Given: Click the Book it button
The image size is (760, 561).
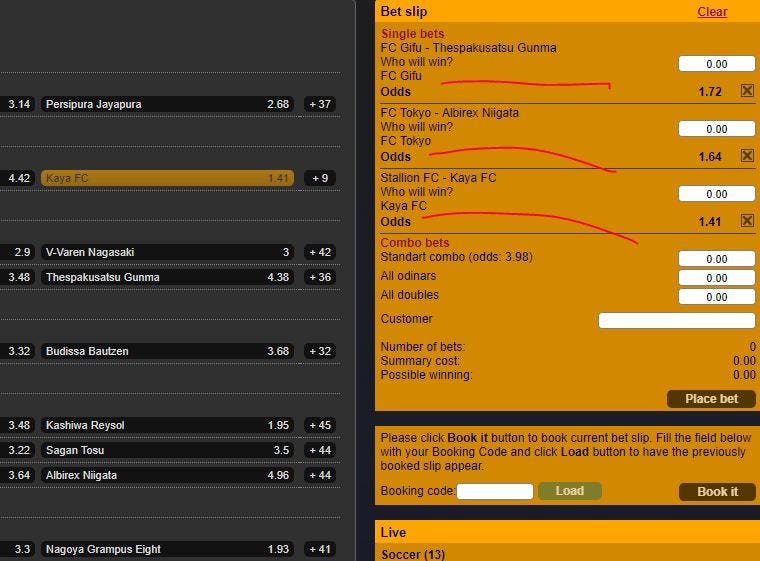Looking at the screenshot, I should pos(717,492).
